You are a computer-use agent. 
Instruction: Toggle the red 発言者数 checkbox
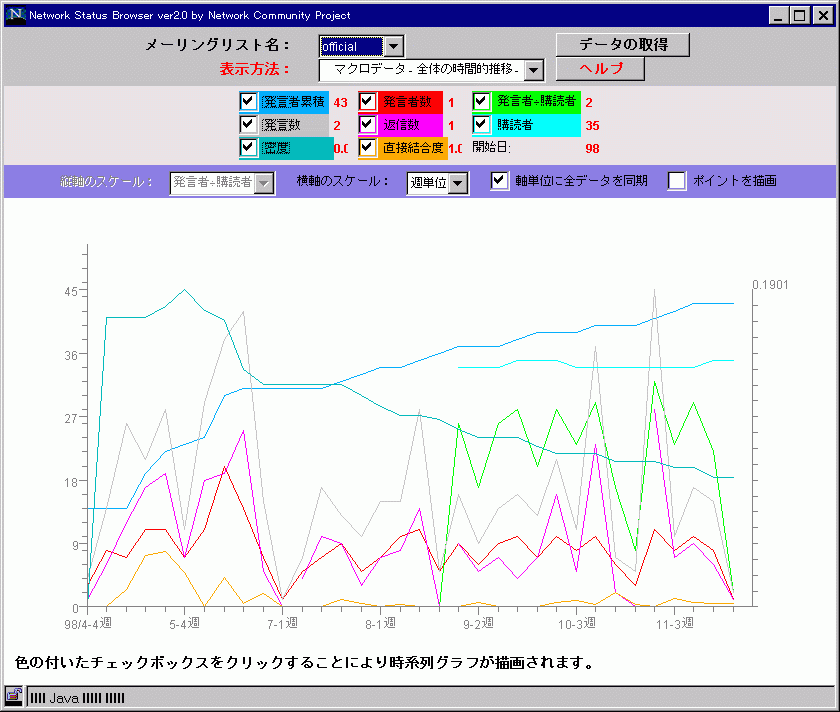(367, 102)
